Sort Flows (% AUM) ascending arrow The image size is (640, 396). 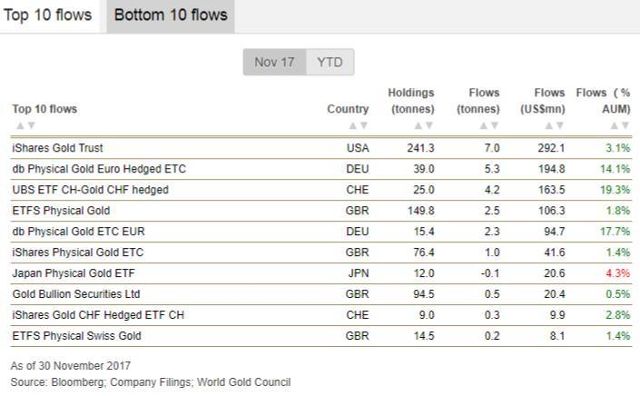pyautogui.click(x=614, y=126)
